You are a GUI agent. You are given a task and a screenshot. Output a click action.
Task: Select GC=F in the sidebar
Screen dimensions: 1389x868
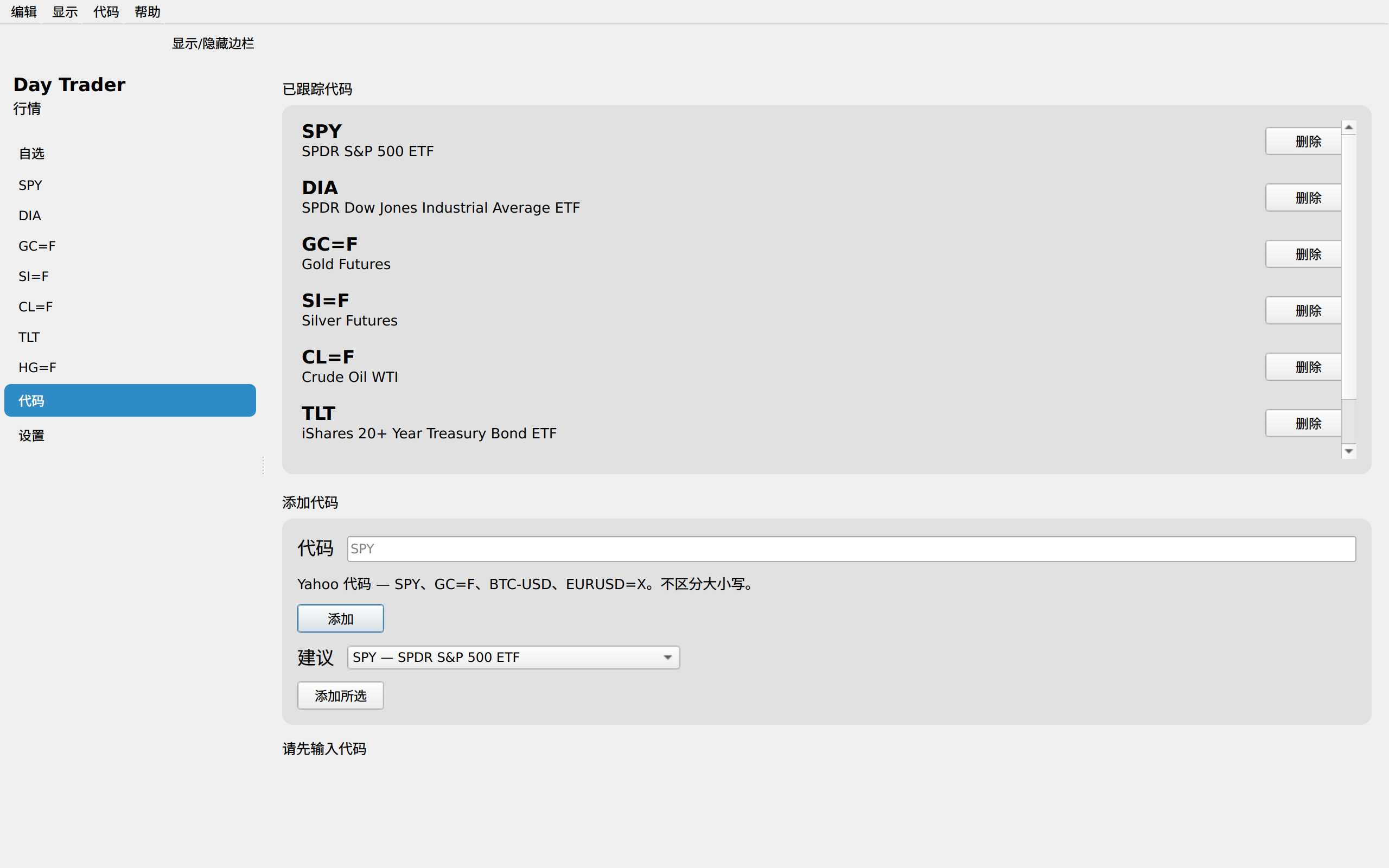pyautogui.click(x=130, y=246)
